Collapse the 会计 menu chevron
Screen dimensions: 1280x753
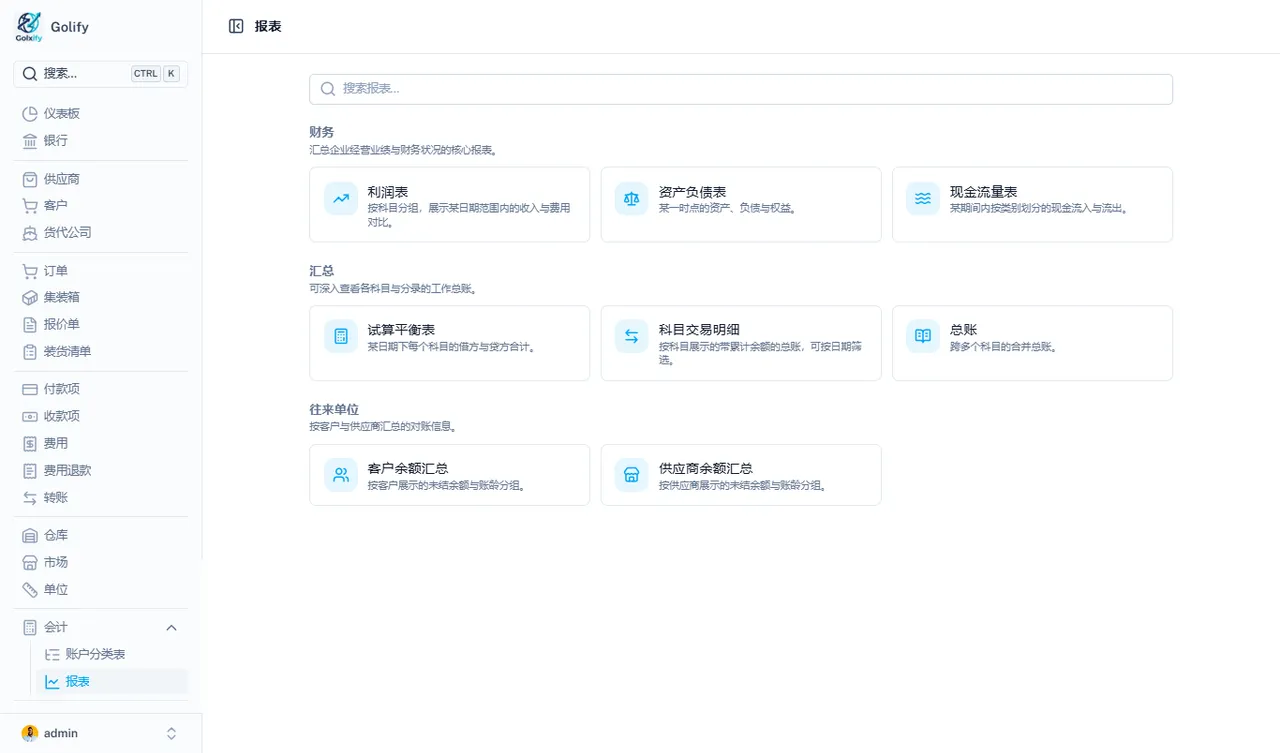tap(171, 628)
